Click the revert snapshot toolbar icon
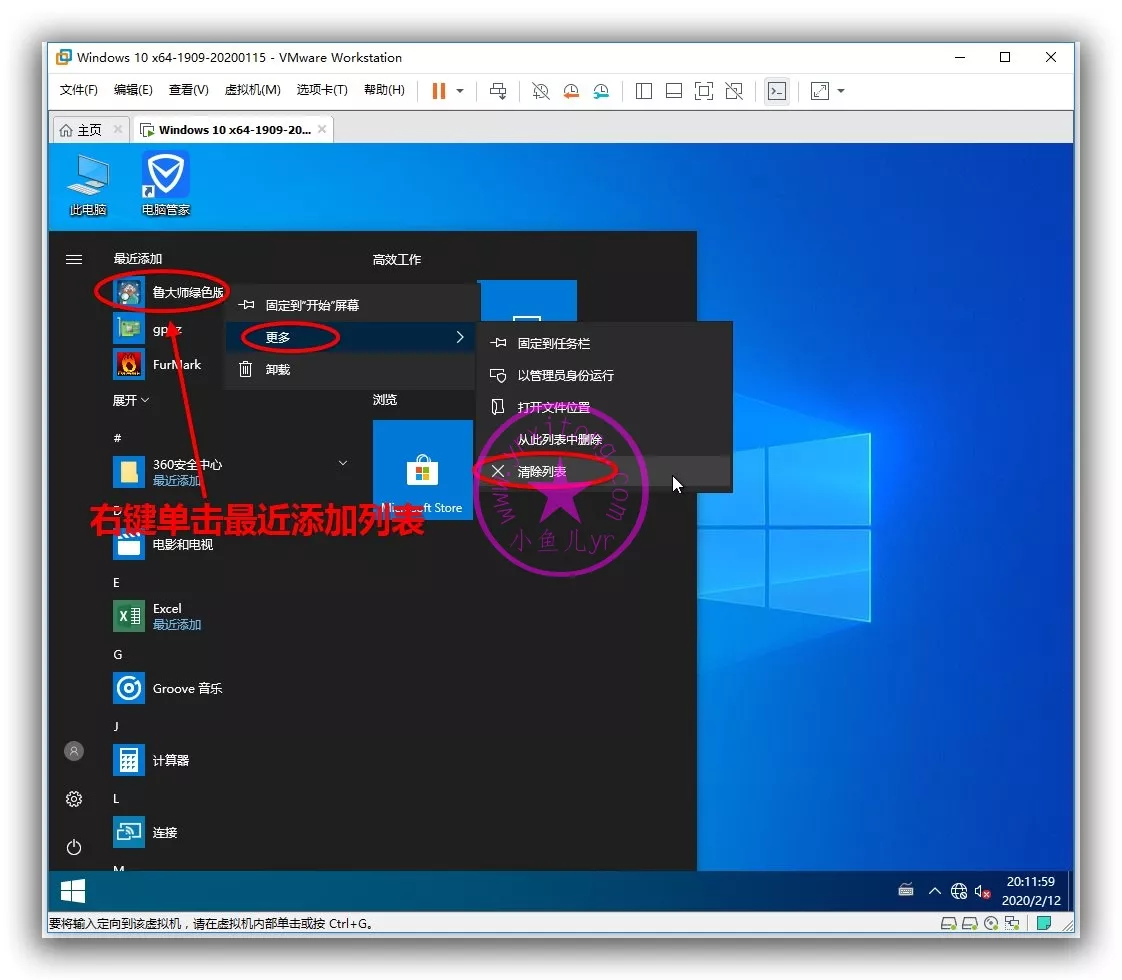The height and width of the screenshot is (980, 1122). tap(571, 91)
